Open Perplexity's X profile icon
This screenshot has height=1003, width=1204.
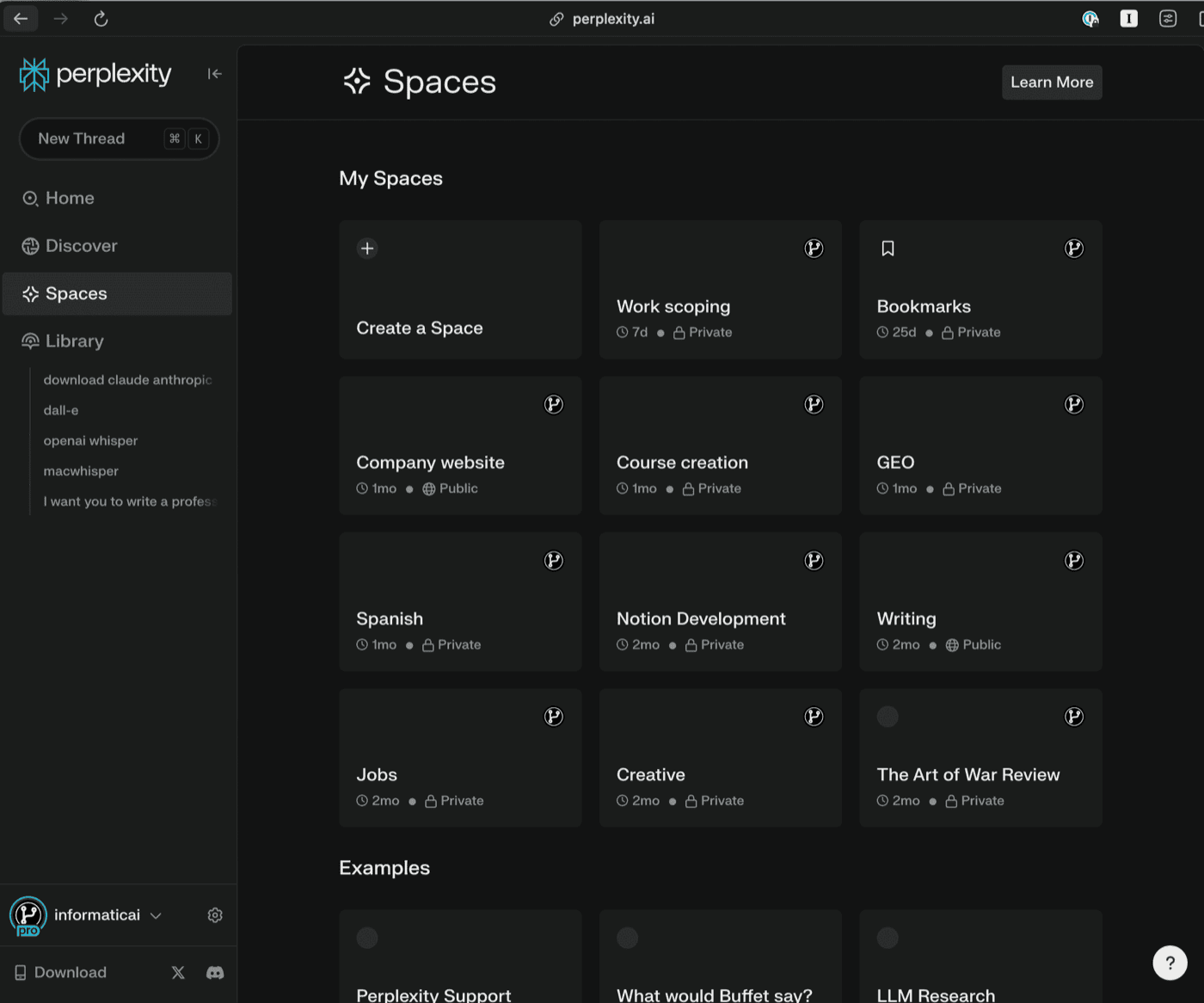178,973
